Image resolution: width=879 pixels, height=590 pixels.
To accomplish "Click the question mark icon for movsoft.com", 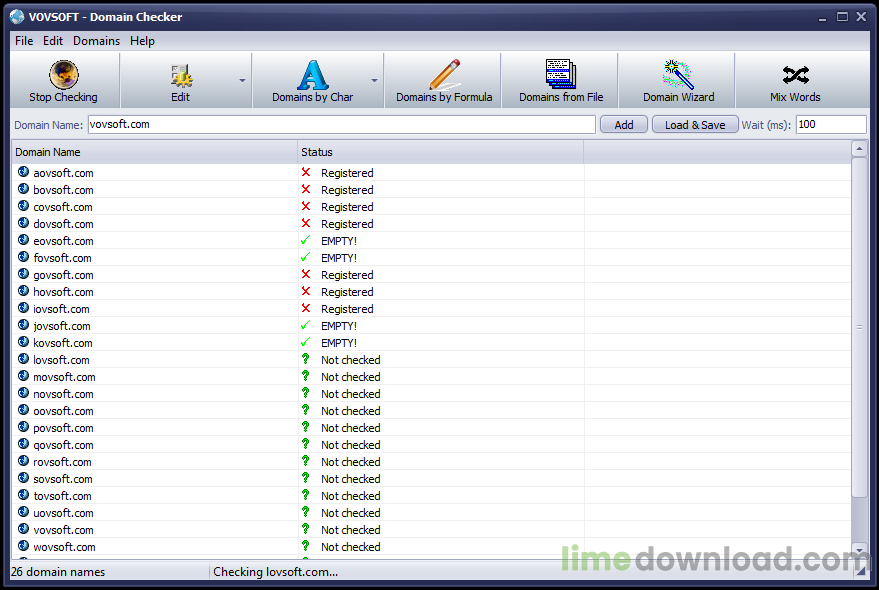I will (x=306, y=376).
